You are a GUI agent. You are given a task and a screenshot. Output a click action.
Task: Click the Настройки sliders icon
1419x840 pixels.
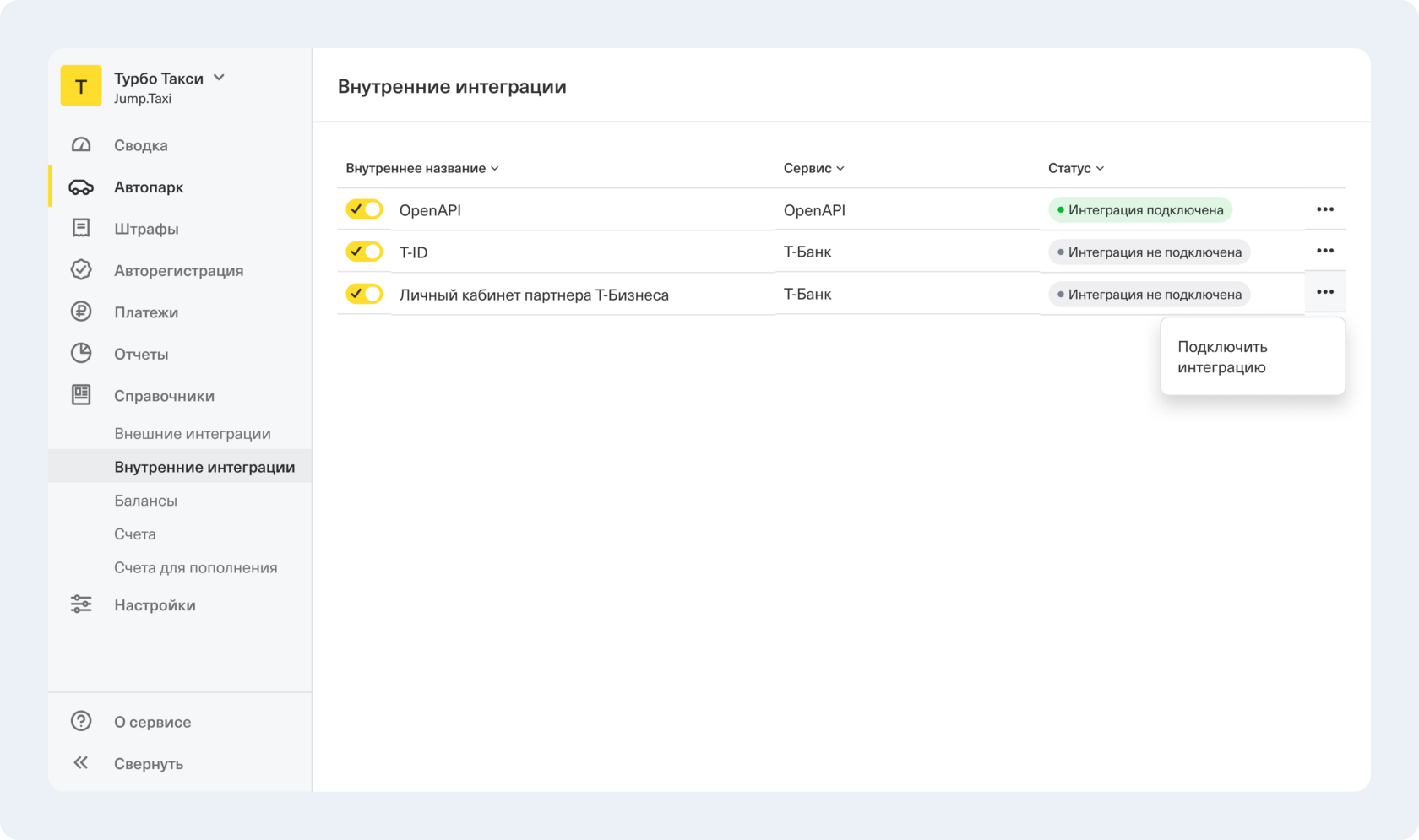(81, 604)
